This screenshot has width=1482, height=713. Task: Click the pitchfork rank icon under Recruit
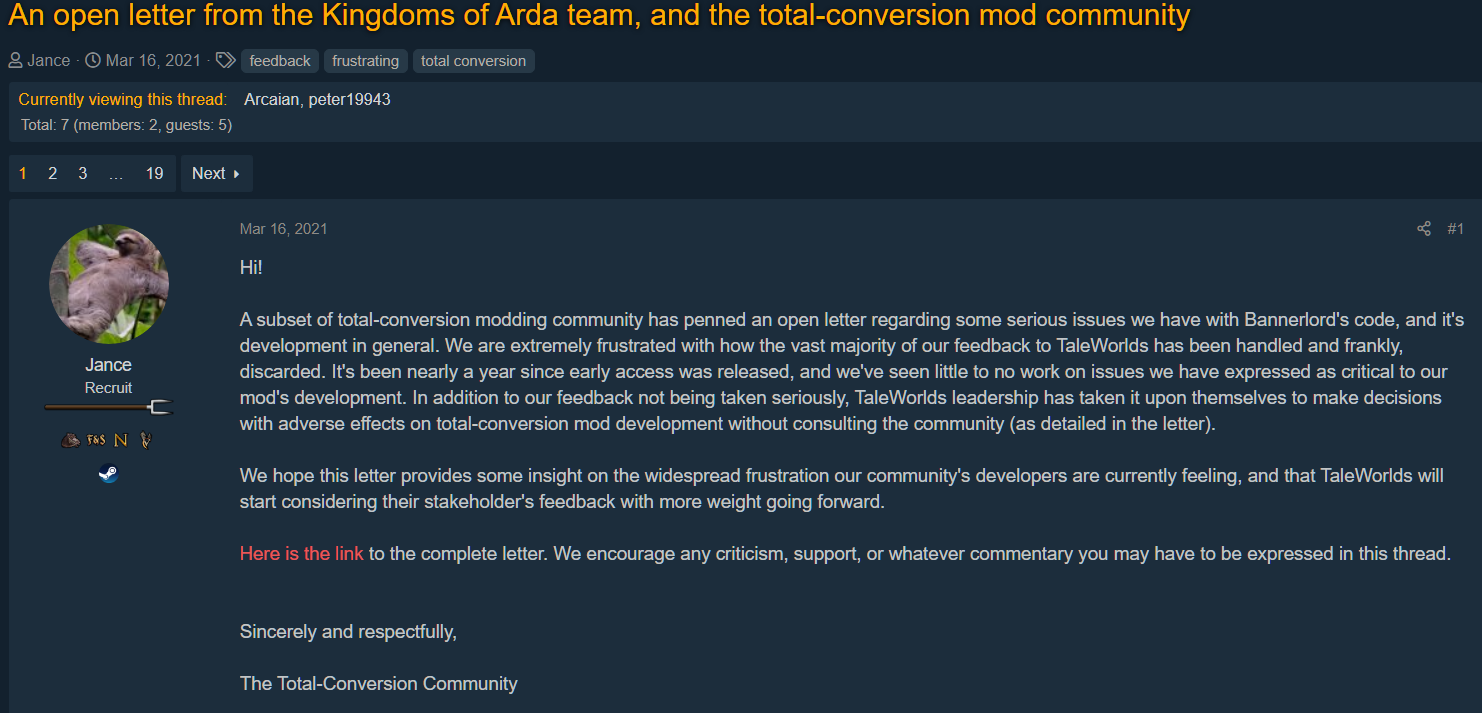point(109,407)
